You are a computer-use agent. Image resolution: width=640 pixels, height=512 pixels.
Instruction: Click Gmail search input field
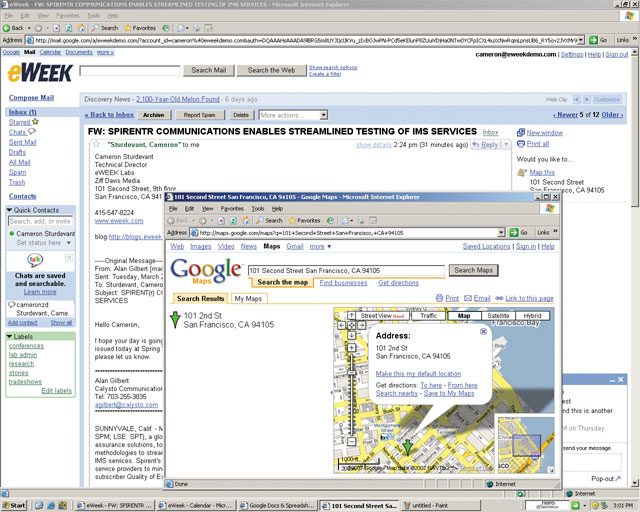tap(130, 71)
